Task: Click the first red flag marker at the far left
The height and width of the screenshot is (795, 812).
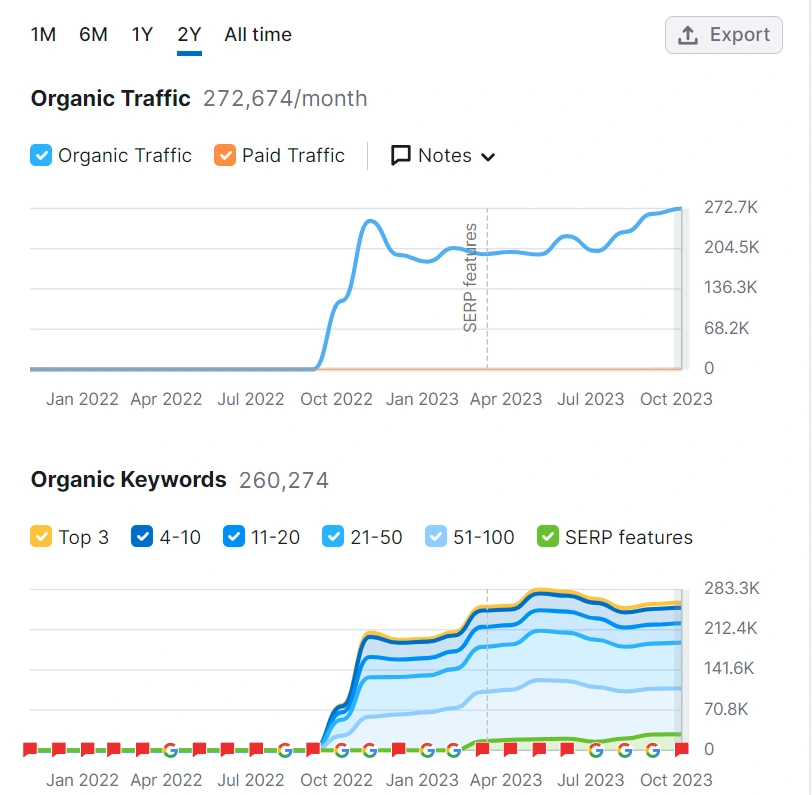Action: click(30, 749)
